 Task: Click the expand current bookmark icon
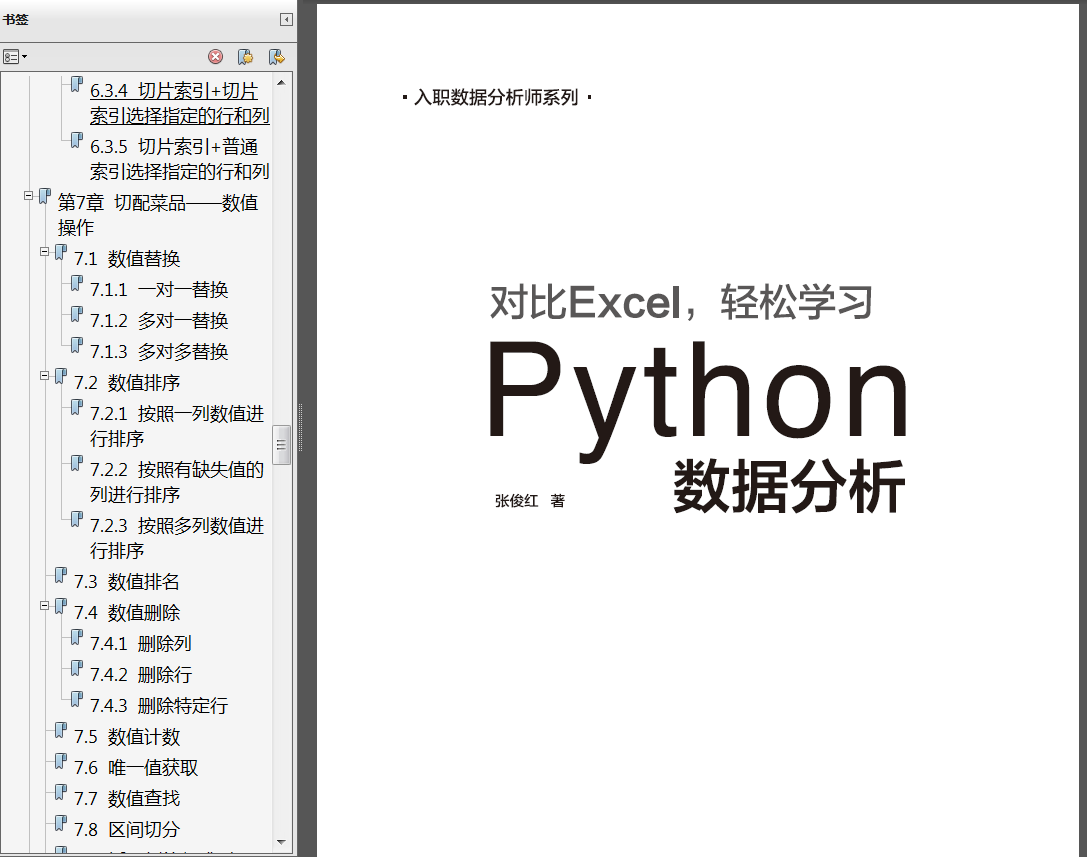click(277, 57)
